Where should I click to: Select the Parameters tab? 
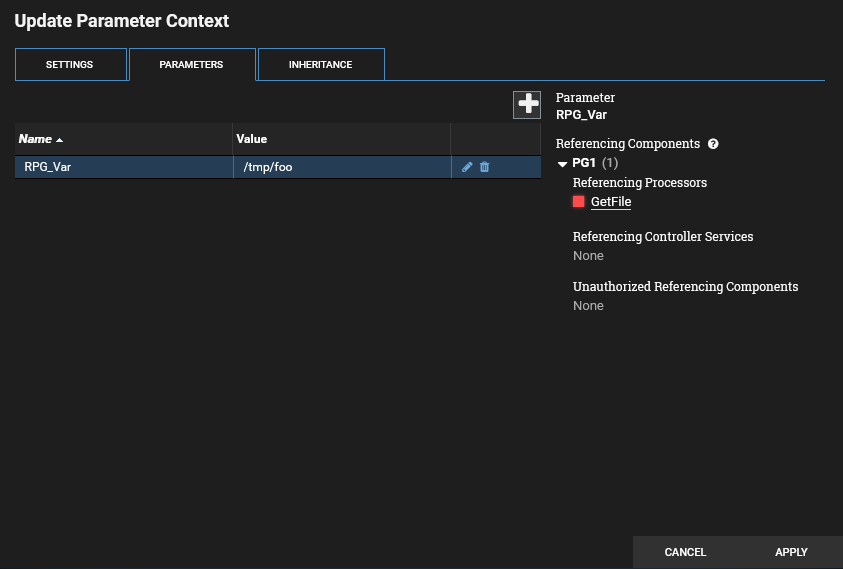coord(191,65)
